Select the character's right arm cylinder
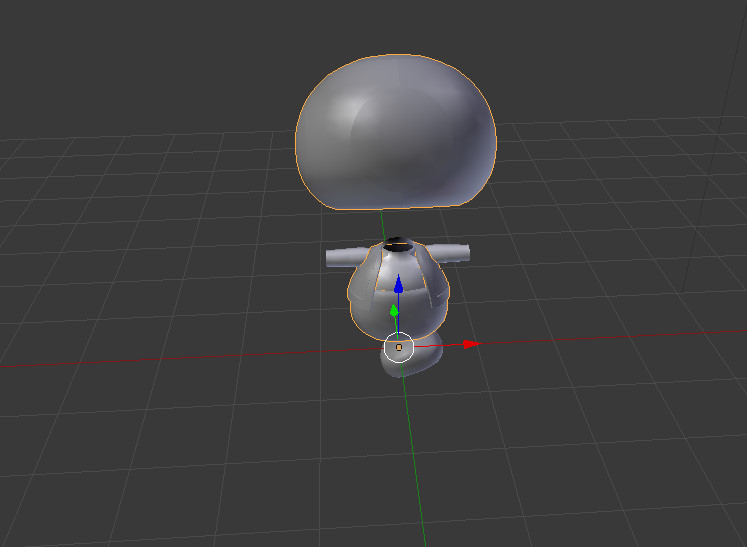747x547 pixels. tap(345, 258)
